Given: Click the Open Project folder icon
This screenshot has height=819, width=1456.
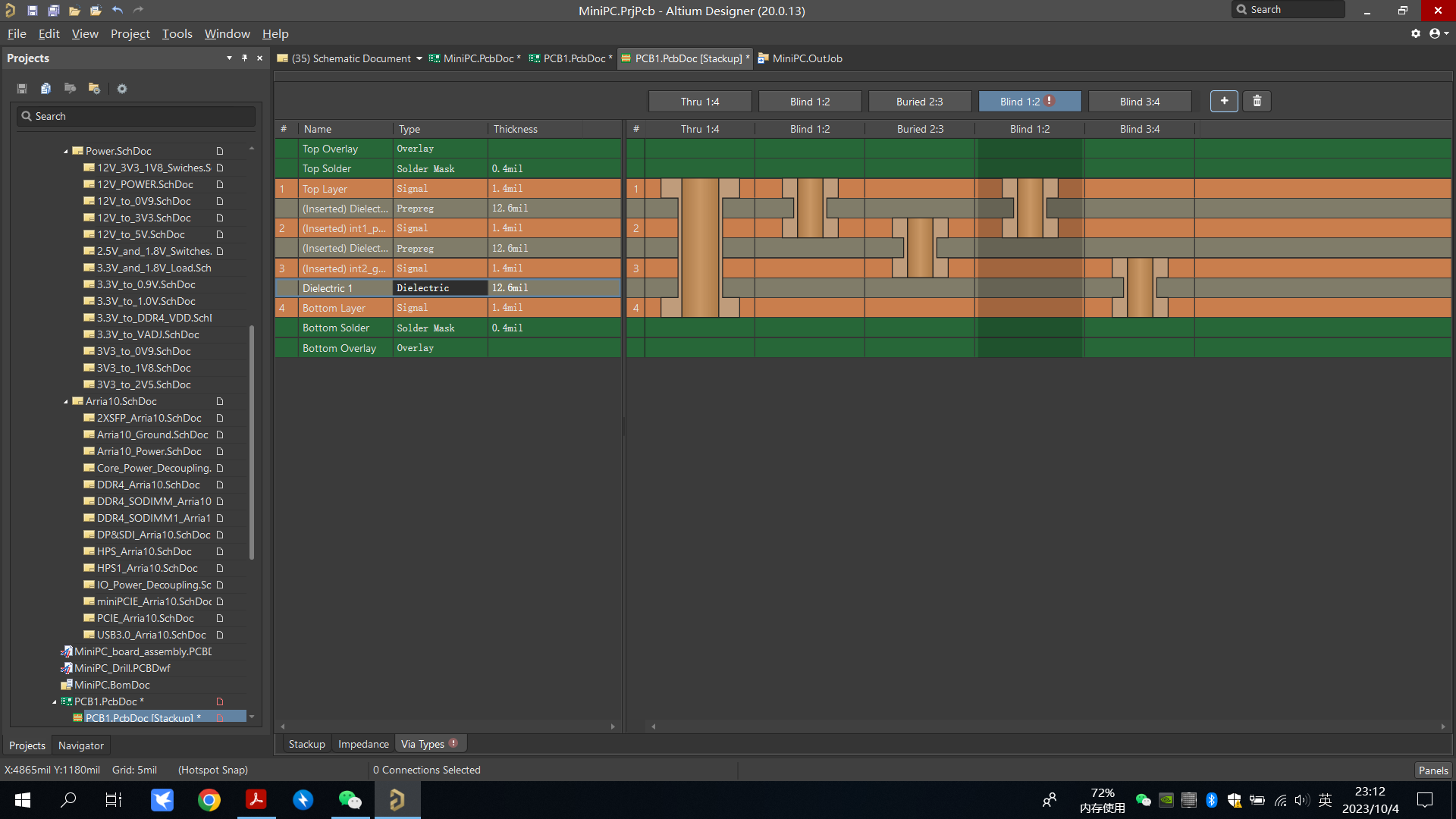Looking at the screenshot, I should click(x=96, y=11).
